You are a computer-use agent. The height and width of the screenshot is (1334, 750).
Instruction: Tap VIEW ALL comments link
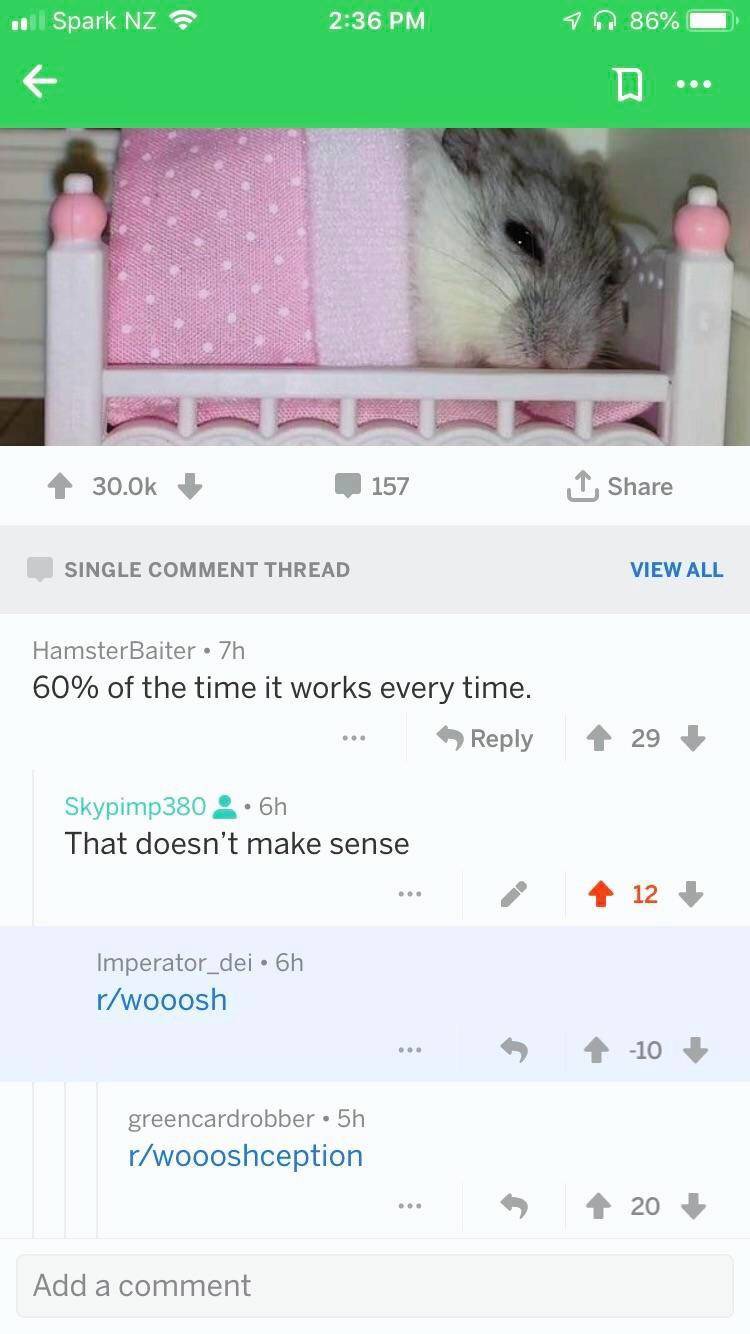tap(676, 569)
